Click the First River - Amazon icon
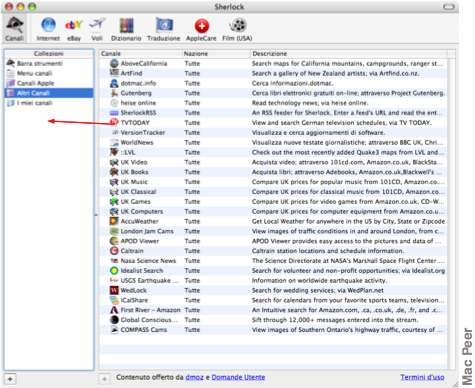This screenshot has width=475, height=388. click(x=114, y=310)
